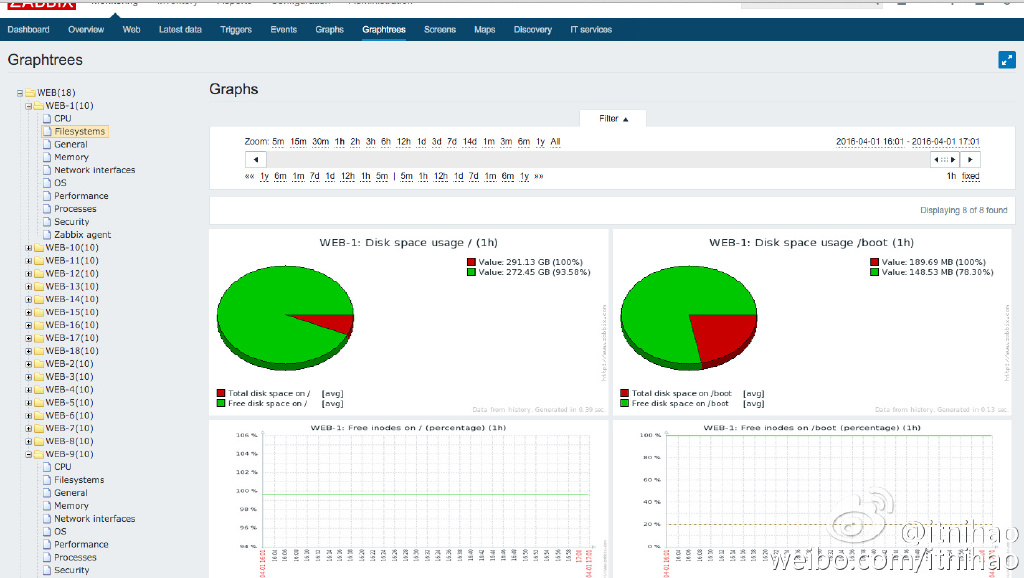Expand the WEB-2(10) node

click(29, 364)
